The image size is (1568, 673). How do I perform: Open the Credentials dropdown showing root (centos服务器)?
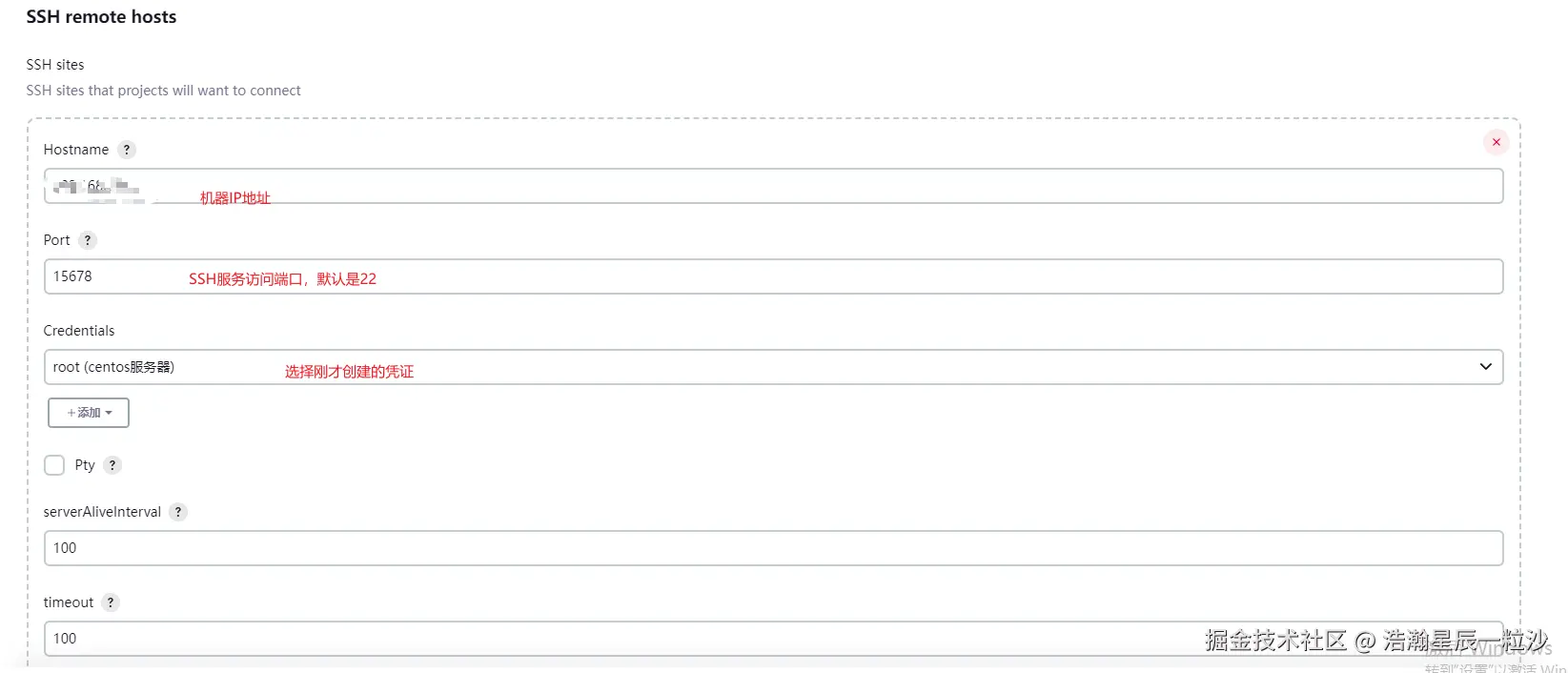pos(763,367)
